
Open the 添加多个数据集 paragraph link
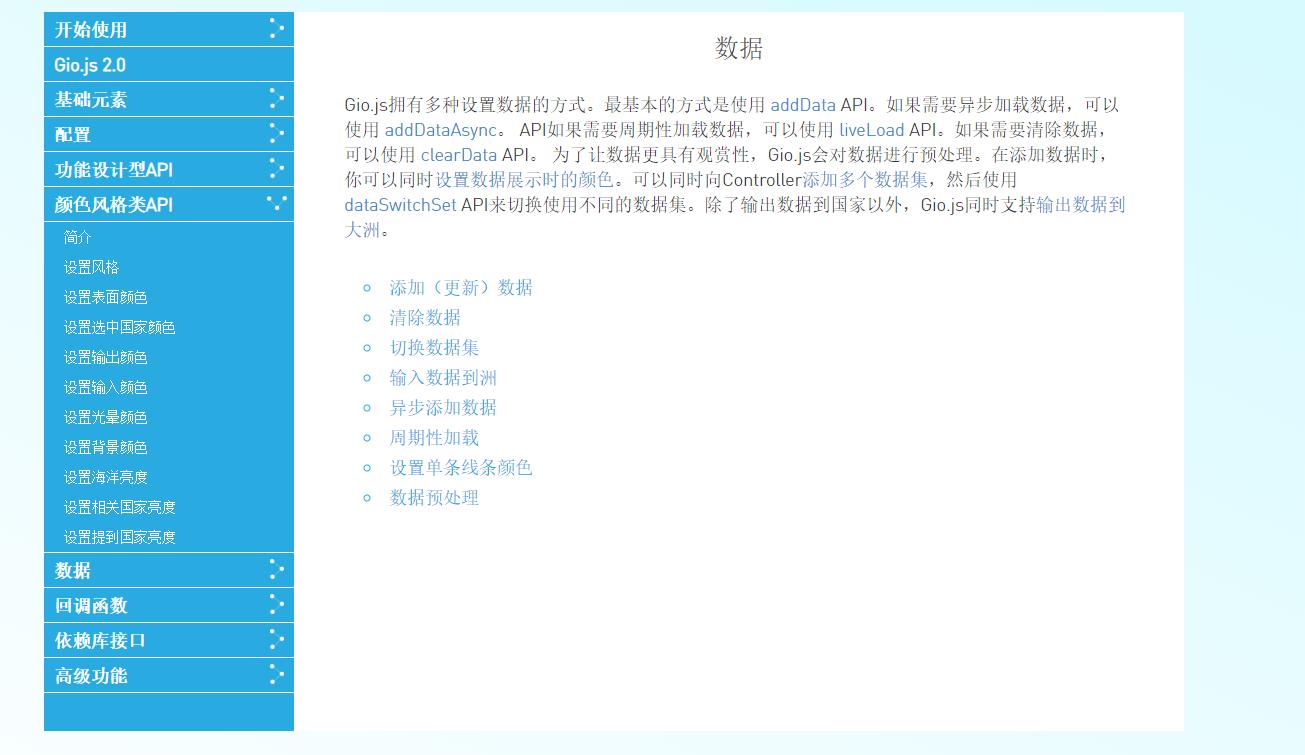click(865, 179)
